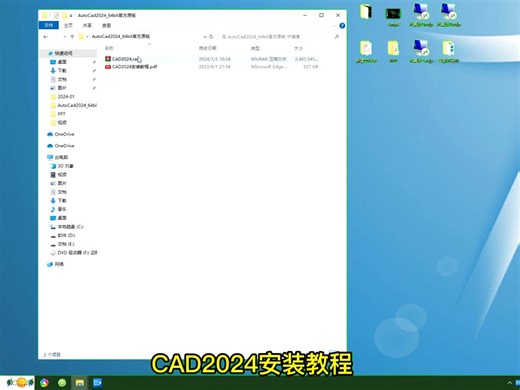Open 文档 under This PC
Viewport: 520px width, 390px height.
tap(62, 192)
